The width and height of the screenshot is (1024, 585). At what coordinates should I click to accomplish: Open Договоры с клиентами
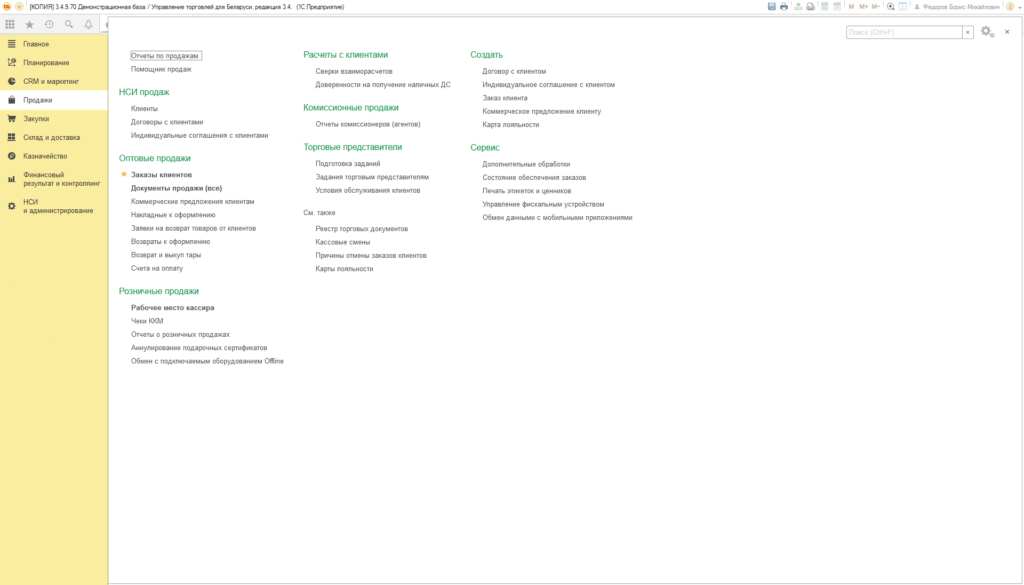point(167,122)
